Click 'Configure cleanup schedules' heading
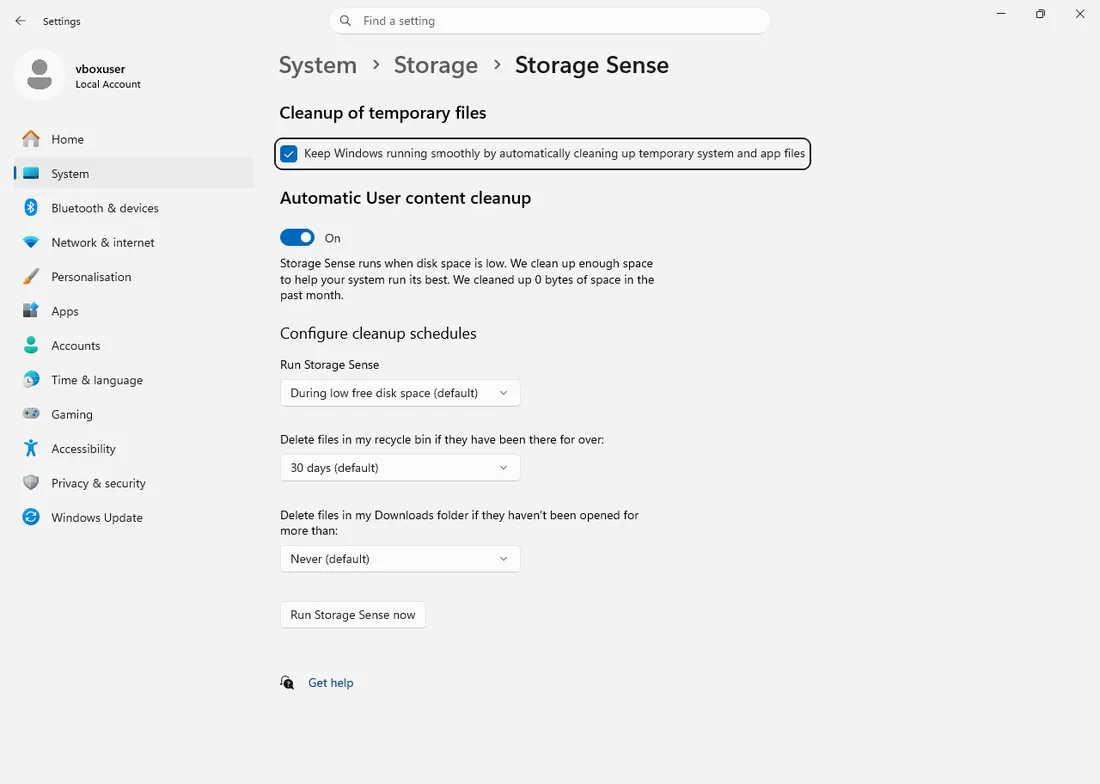1100x784 pixels. point(378,333)
